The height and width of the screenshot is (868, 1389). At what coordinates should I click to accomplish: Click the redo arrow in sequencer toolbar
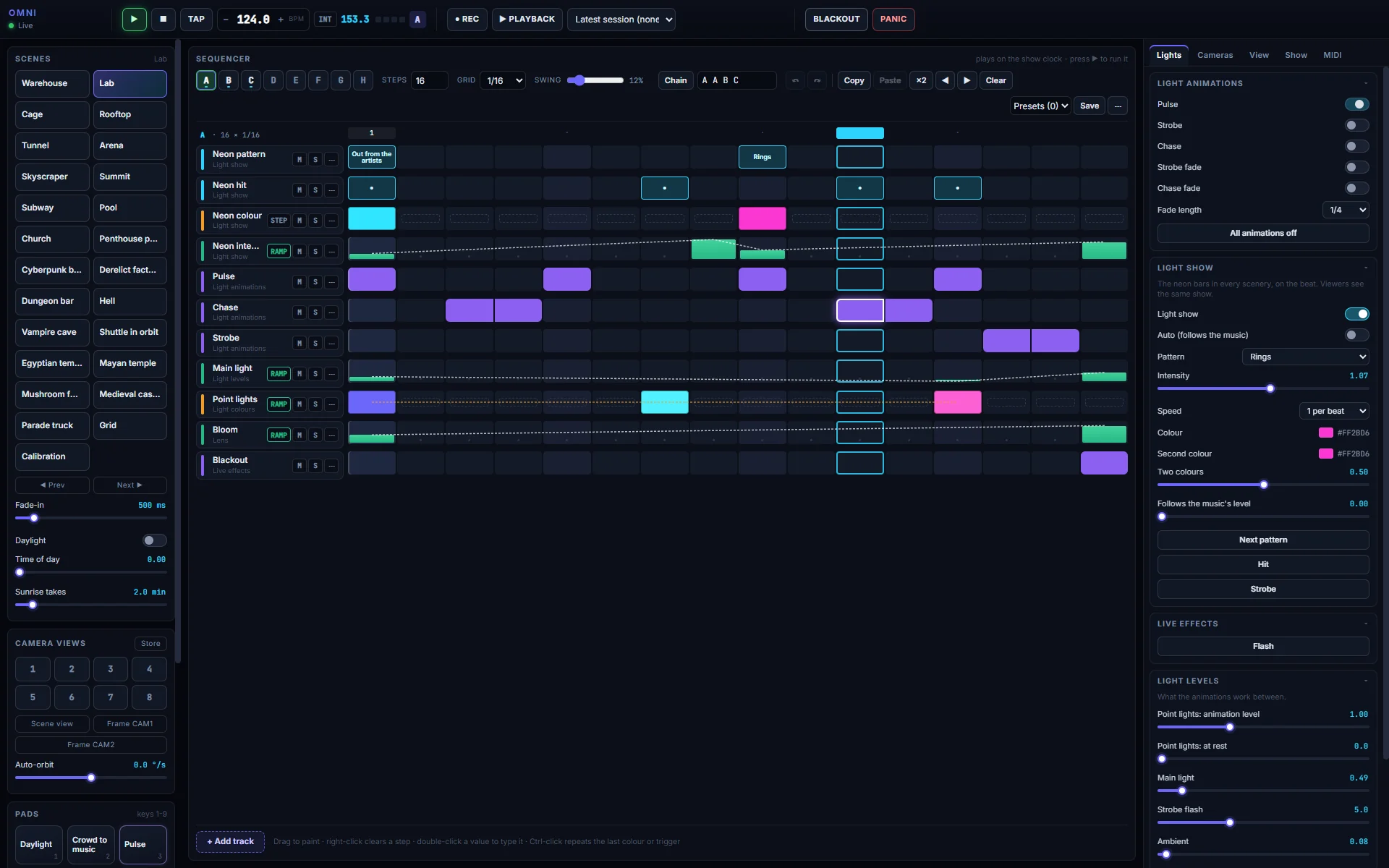point(817,80)
